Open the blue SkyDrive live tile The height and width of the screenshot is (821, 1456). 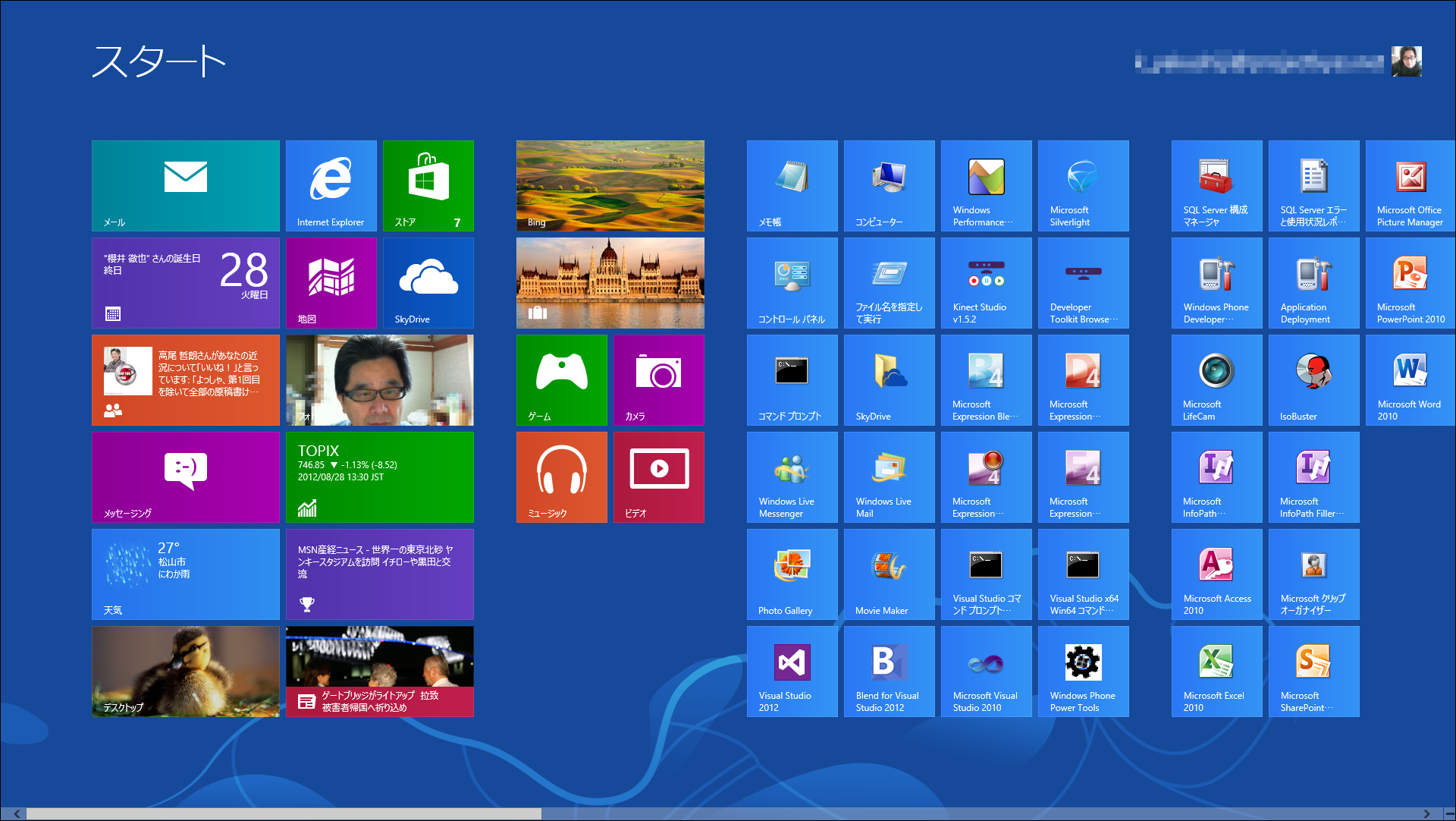click(x=428, y=283)
